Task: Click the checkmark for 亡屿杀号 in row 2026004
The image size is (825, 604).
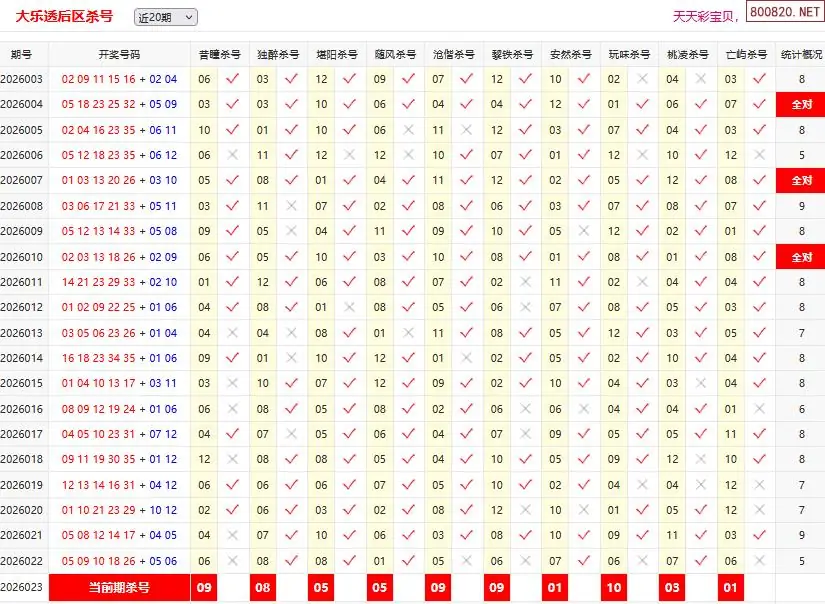Action: (760, 104)
